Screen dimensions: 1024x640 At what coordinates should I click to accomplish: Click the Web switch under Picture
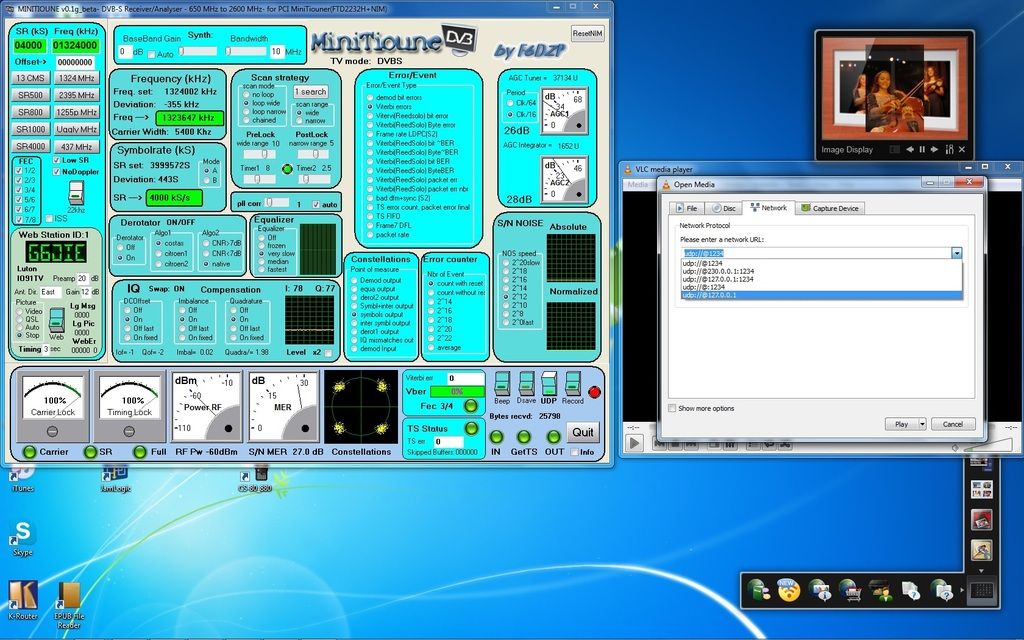point(56,319)
